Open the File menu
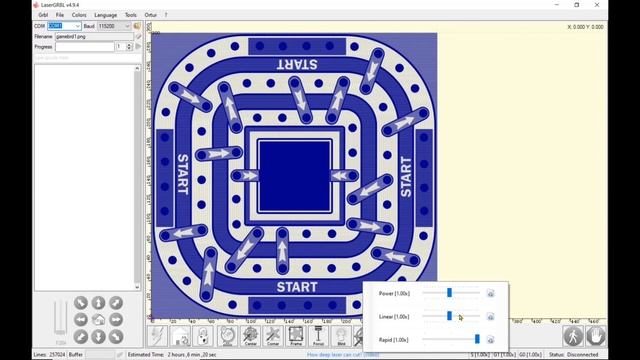 point(60,15)
